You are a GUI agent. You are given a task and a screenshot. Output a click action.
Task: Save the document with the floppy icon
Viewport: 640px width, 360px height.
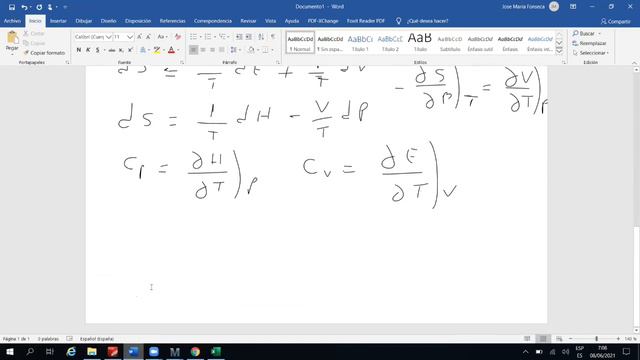pos(11,7)
